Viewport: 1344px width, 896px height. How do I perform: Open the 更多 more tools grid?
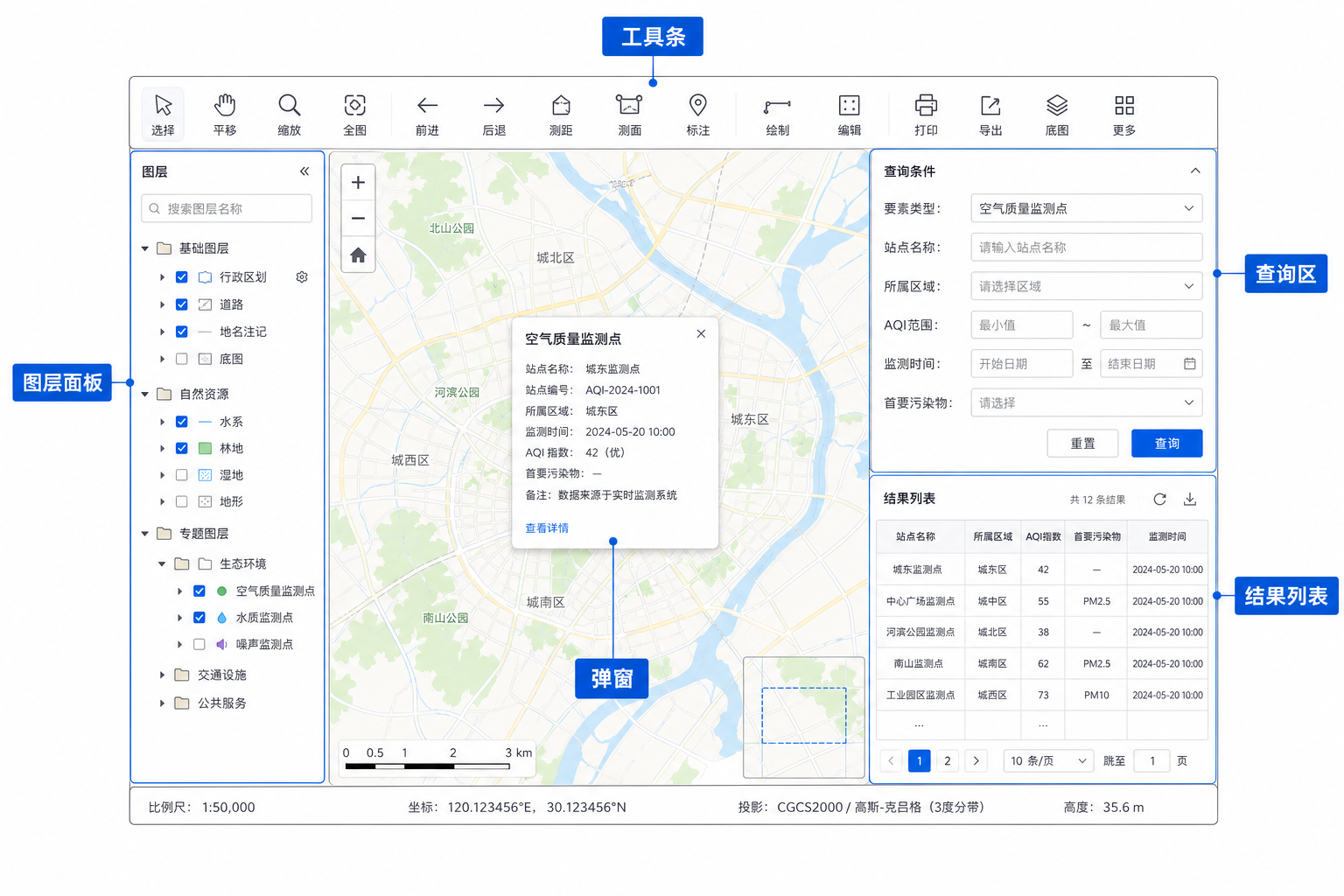[1124, 114]
